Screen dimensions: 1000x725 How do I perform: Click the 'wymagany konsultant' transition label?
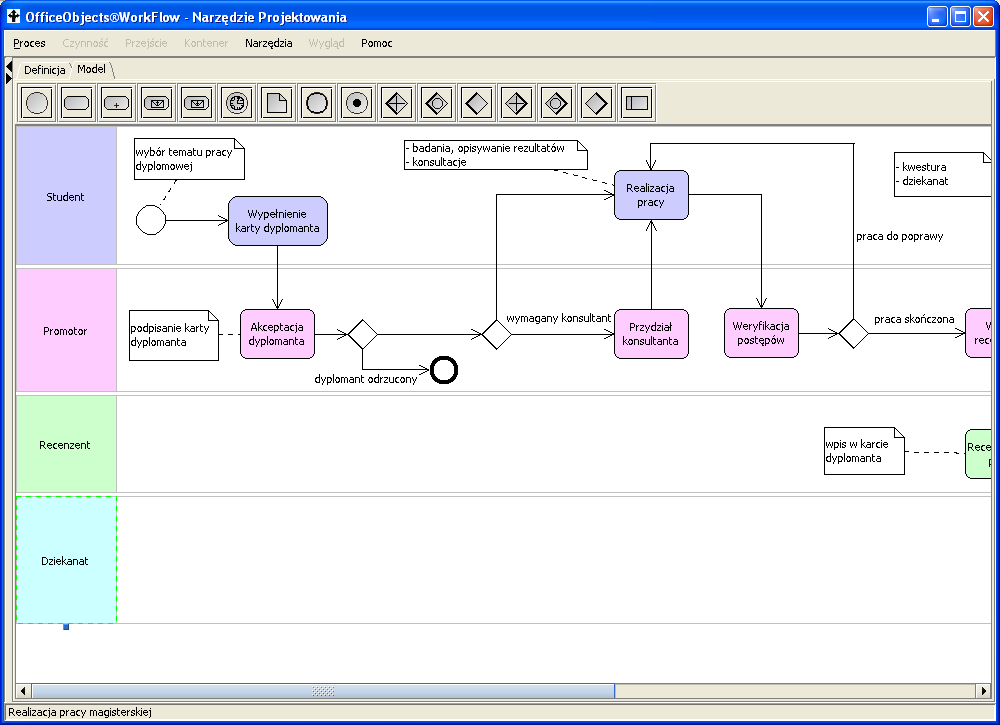point(559,318)
